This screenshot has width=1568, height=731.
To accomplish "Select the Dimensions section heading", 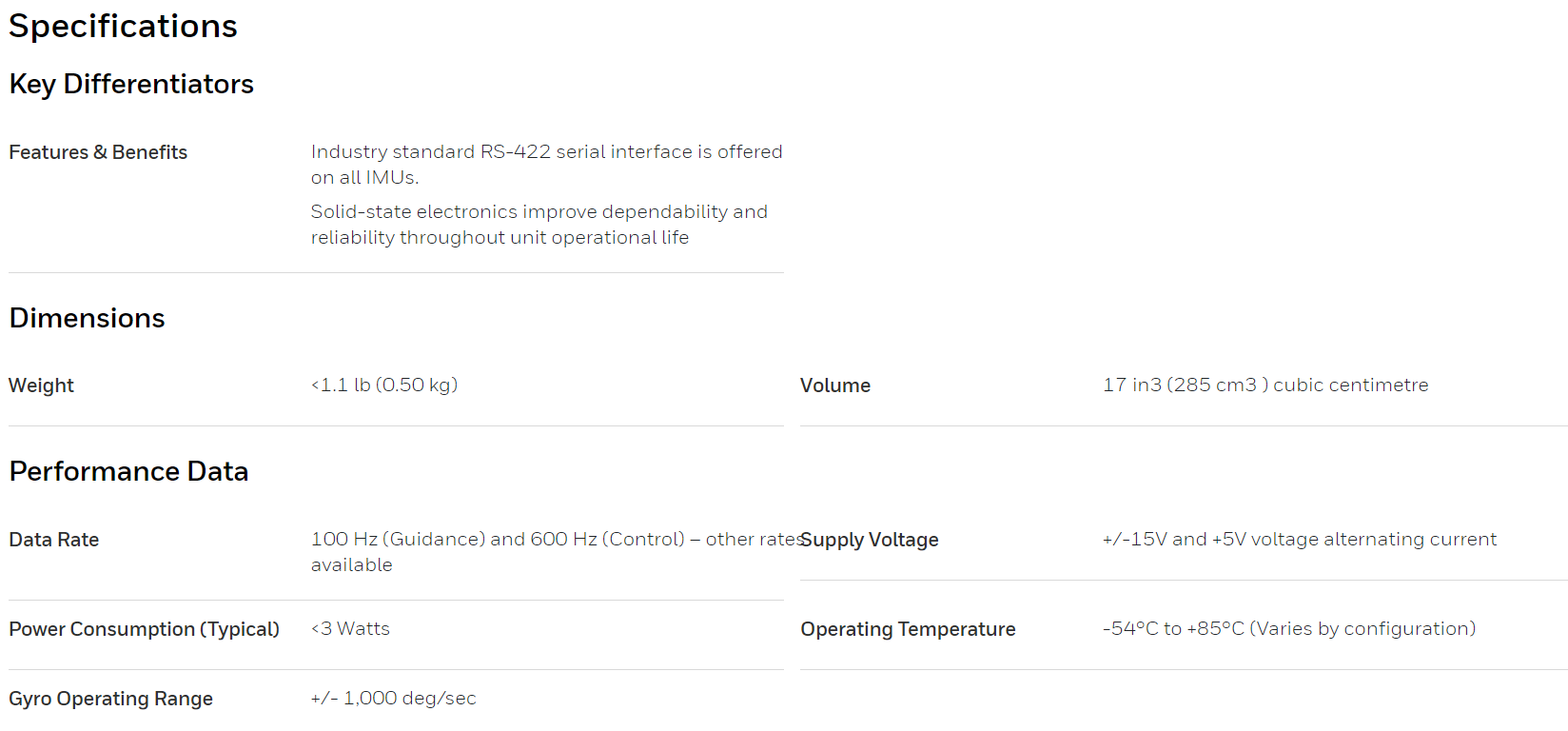I will click(87, 318).
